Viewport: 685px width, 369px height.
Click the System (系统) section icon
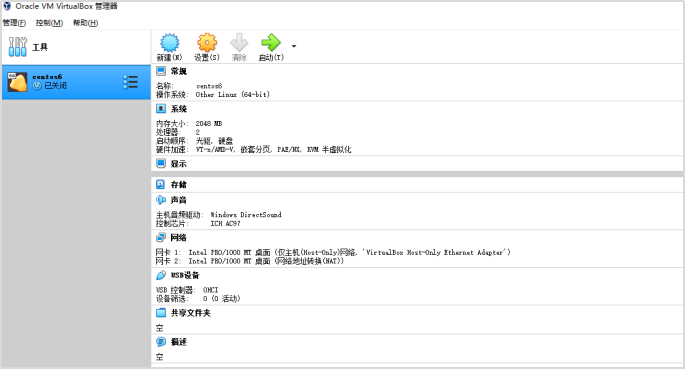161,108
